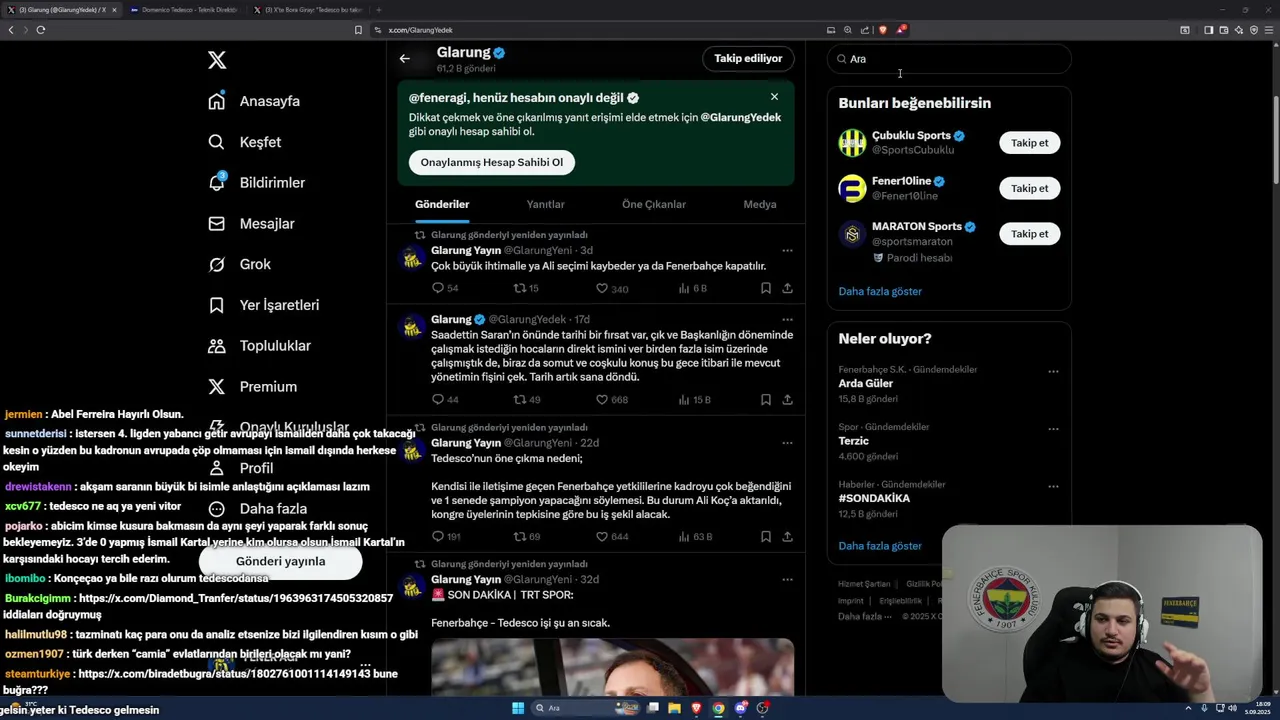Click the Gönderi yayınla button
1280x720 pixels.
[x=280, y=561]
